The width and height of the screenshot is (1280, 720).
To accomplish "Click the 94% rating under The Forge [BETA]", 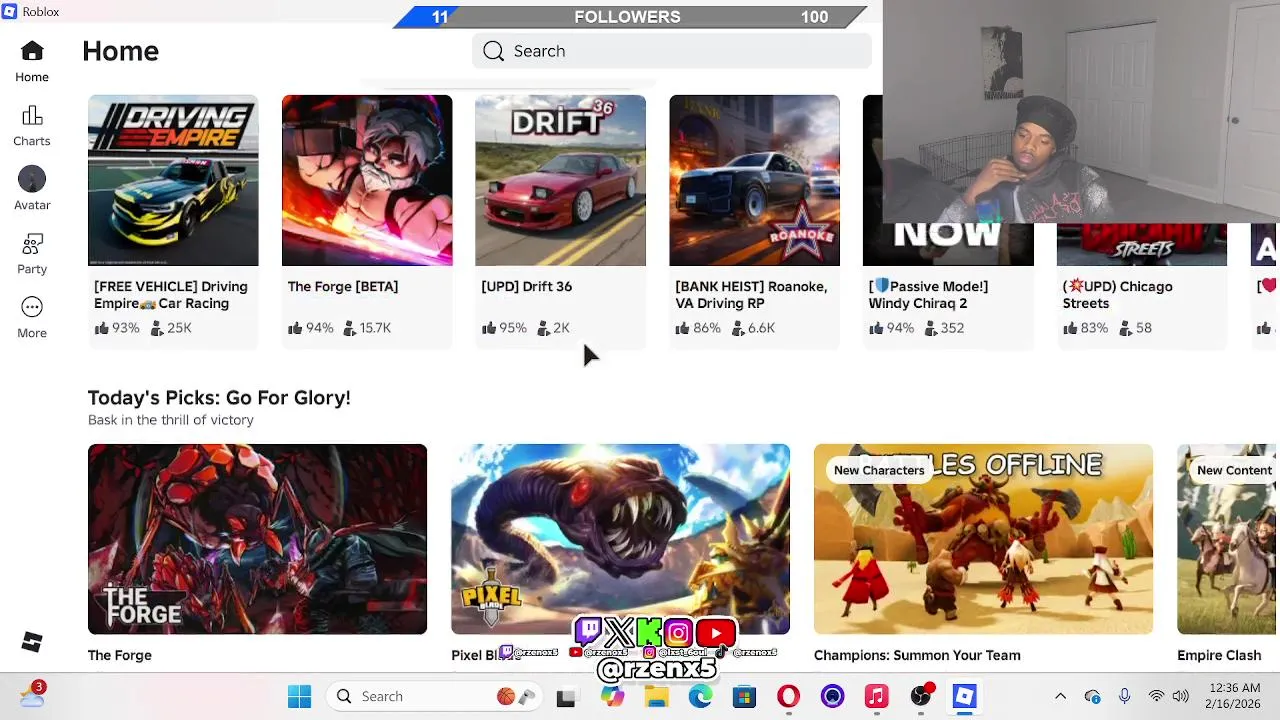I will point(311,328).
